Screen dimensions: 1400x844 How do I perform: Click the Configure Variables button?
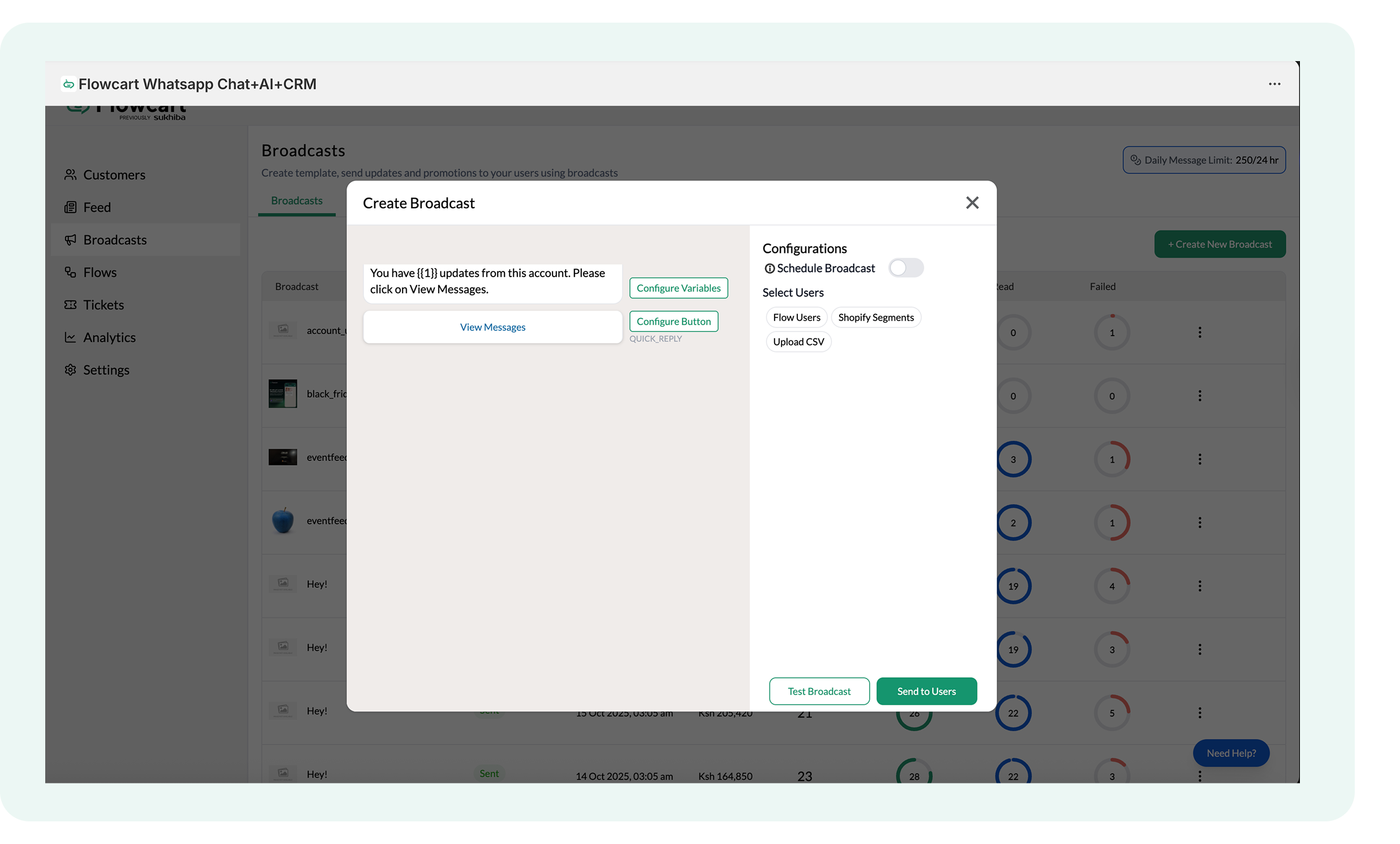tap(678, 288)
